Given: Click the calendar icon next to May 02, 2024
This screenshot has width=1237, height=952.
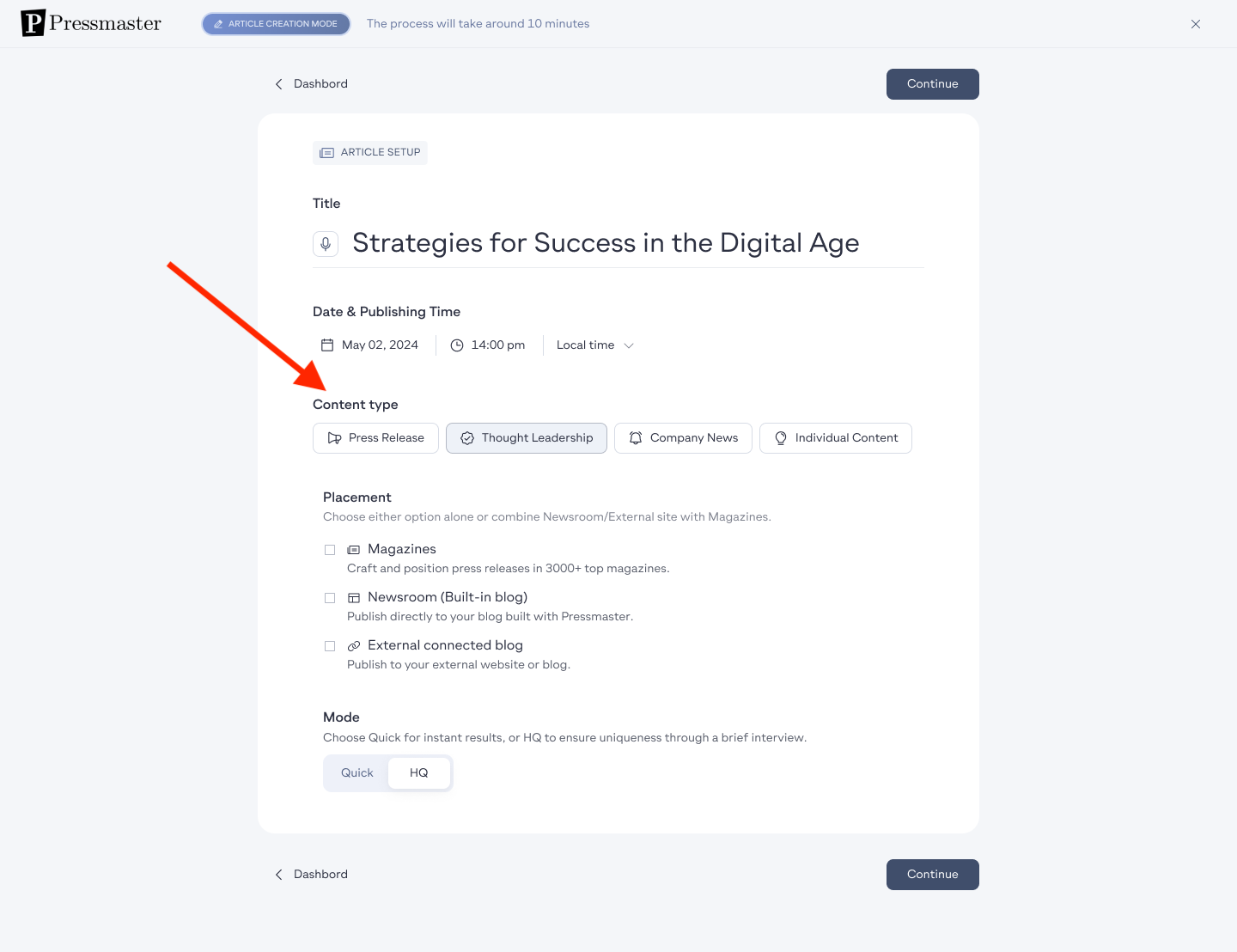Looking at the screenshot, I should click(x=327, y=345).
